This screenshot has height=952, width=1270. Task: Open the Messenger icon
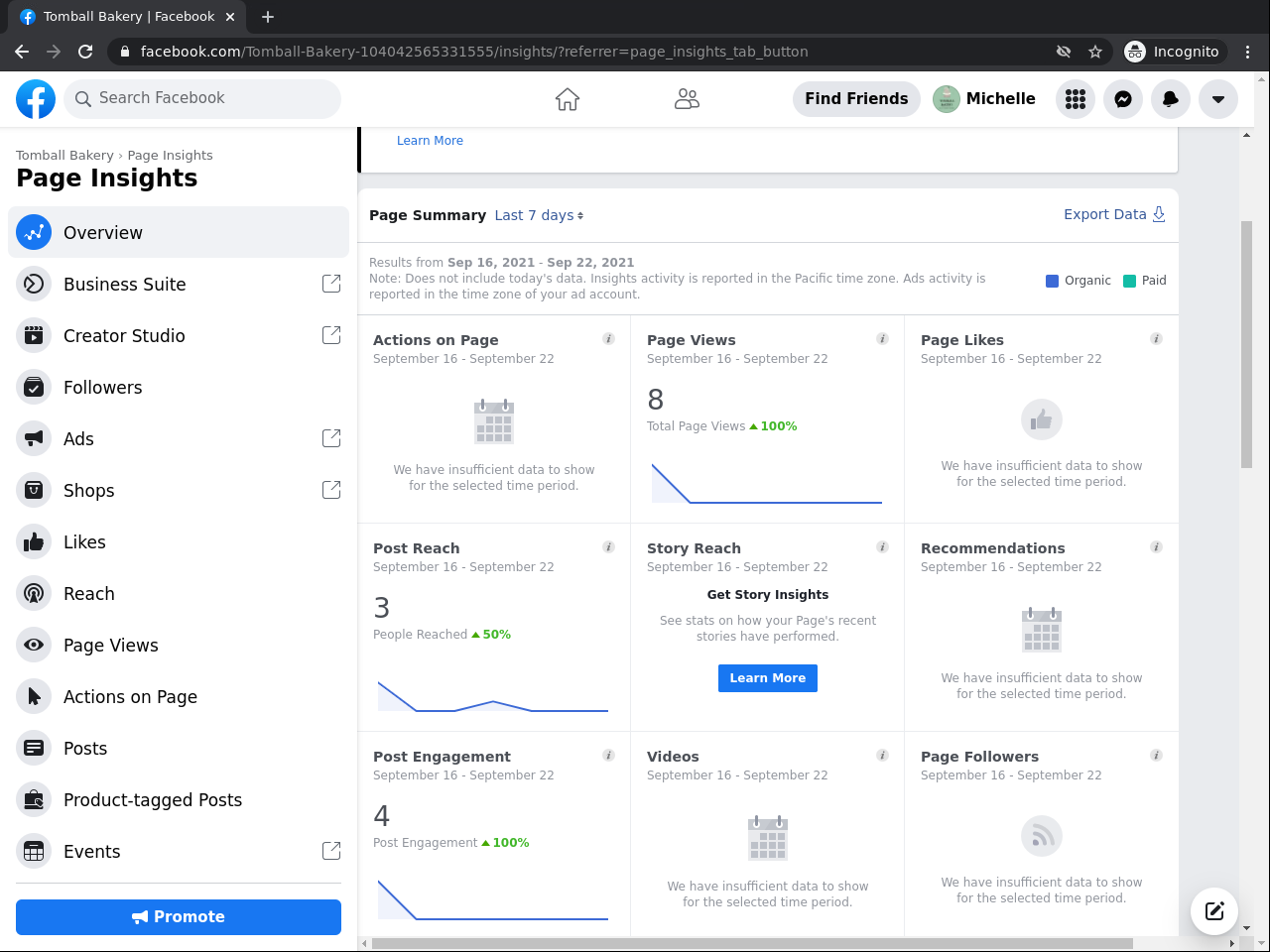tap(1123, 99)
